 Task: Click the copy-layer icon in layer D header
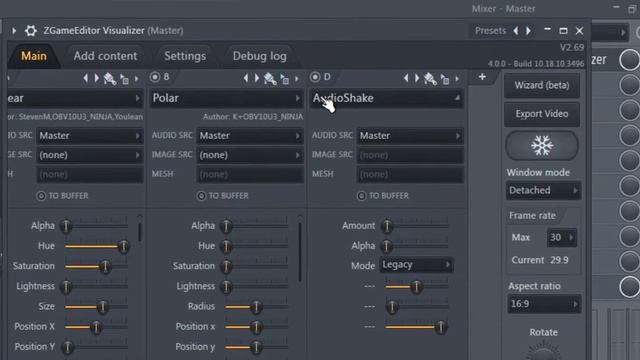pyautogui.click(x=445, y=79)
